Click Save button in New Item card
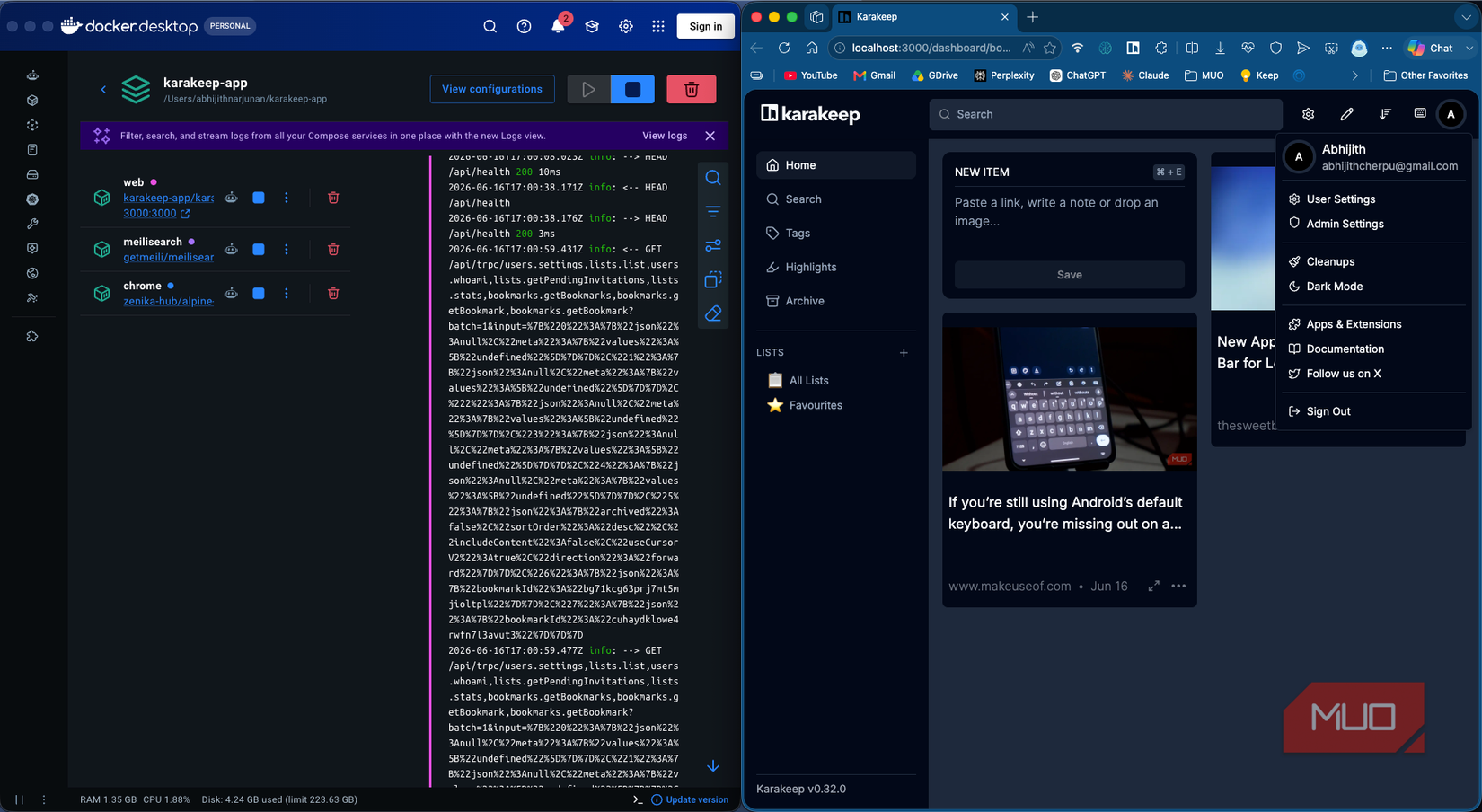This screenshot has height=812, width=1482. click(1069, 275)
